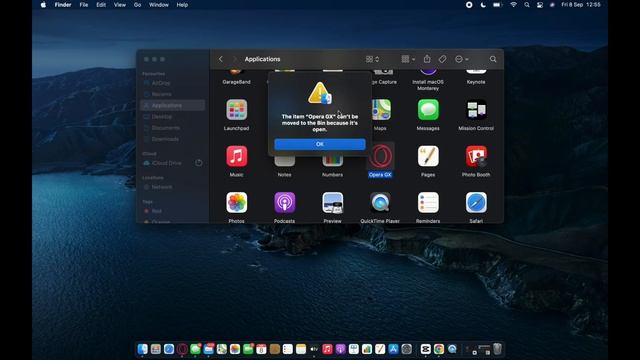Open Spotlight search from menu bar
The image size is (640, 360).
click(x=527, y=5)
